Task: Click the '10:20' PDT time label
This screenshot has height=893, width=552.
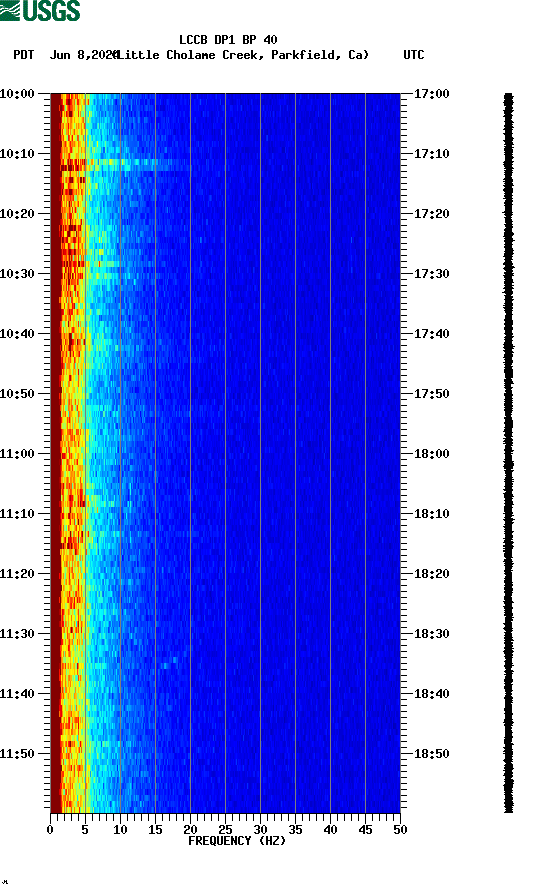Action: click(17, 214)
